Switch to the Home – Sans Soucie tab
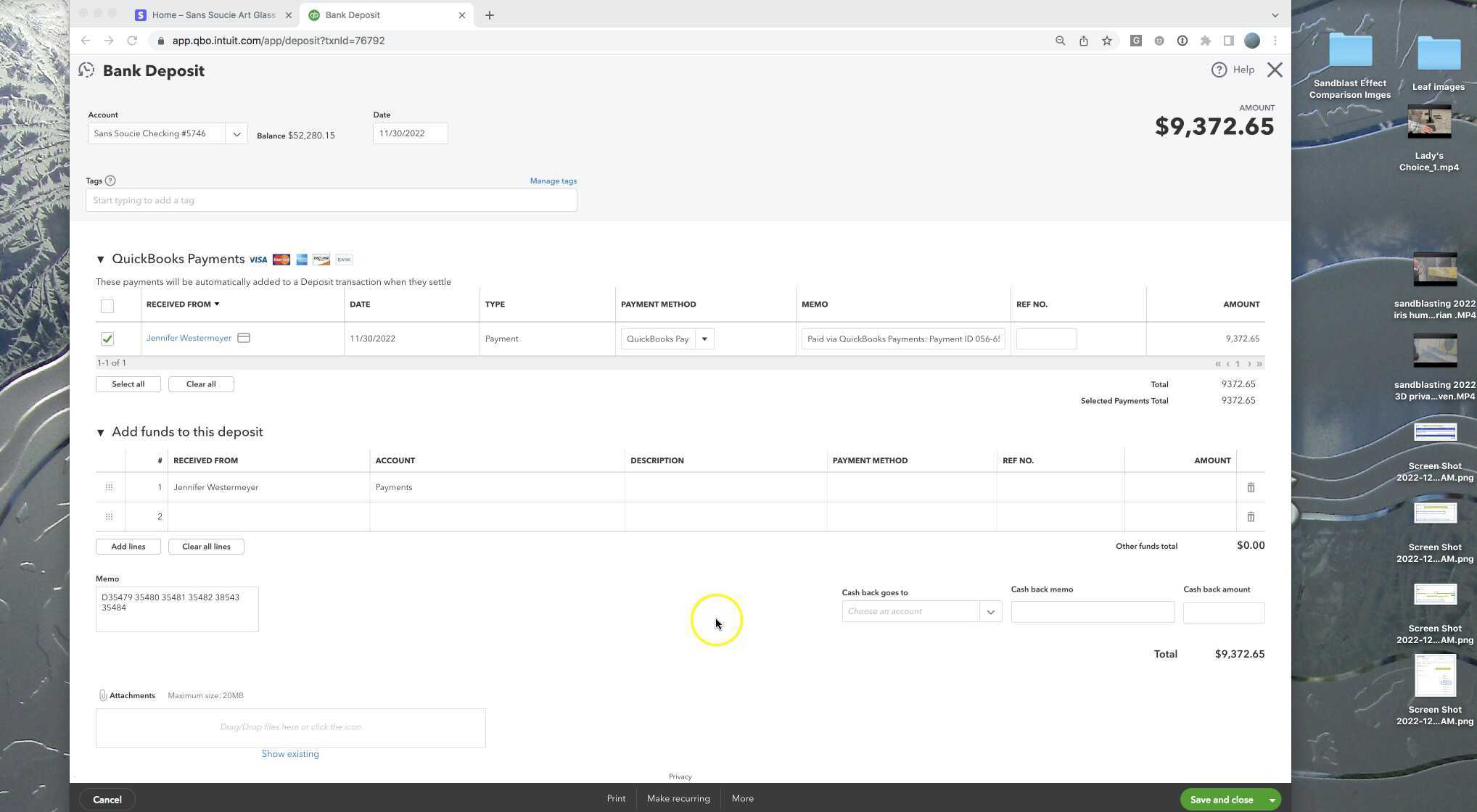1477x812 pixels. pyautogui.click(x=210, y=15)
